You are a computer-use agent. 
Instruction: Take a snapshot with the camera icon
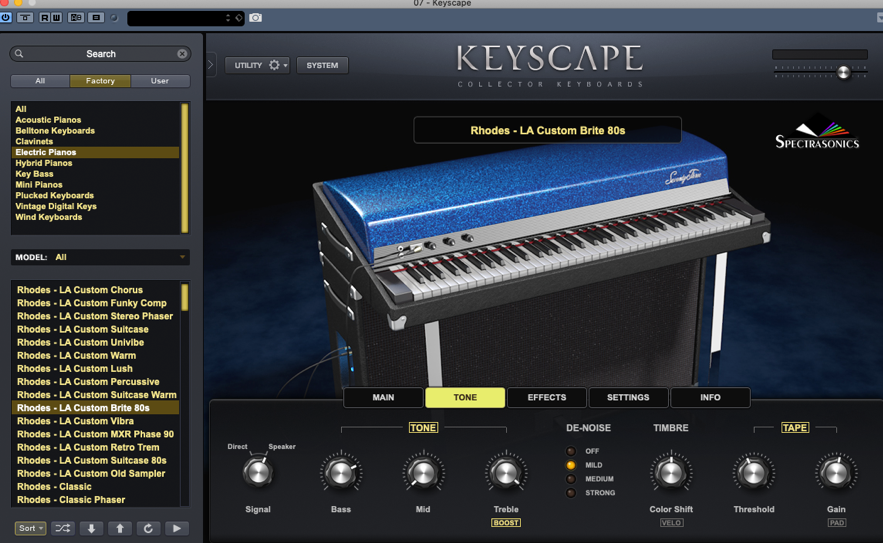point(256,18)
